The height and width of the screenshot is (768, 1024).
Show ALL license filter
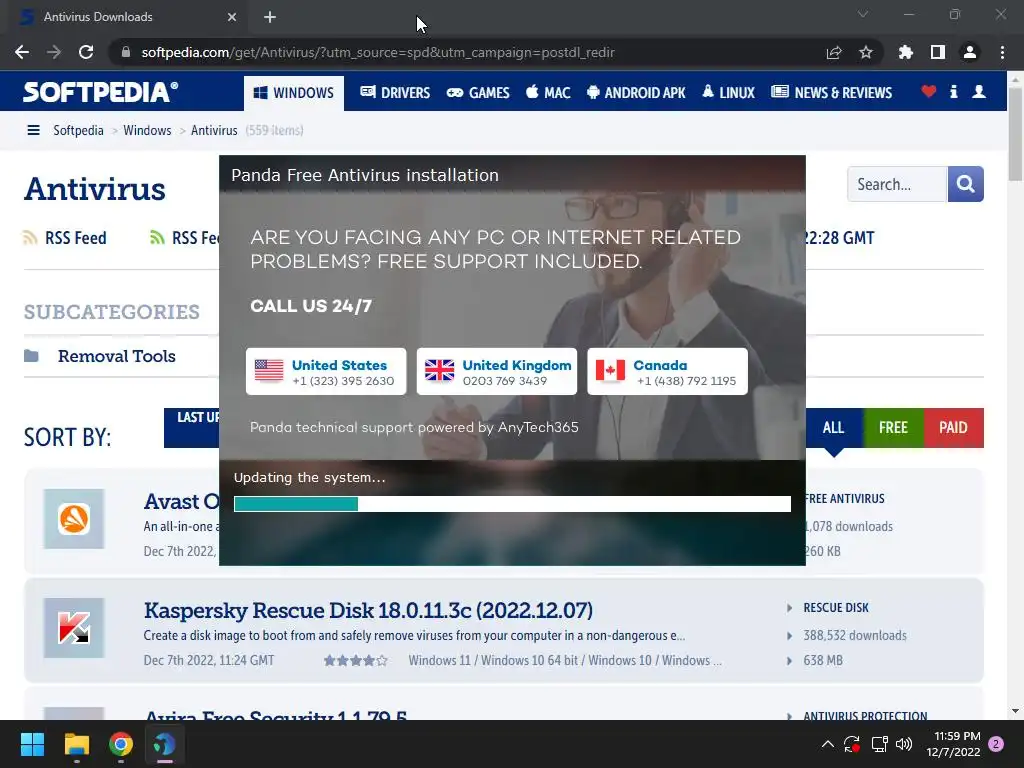tap(833, 428)
